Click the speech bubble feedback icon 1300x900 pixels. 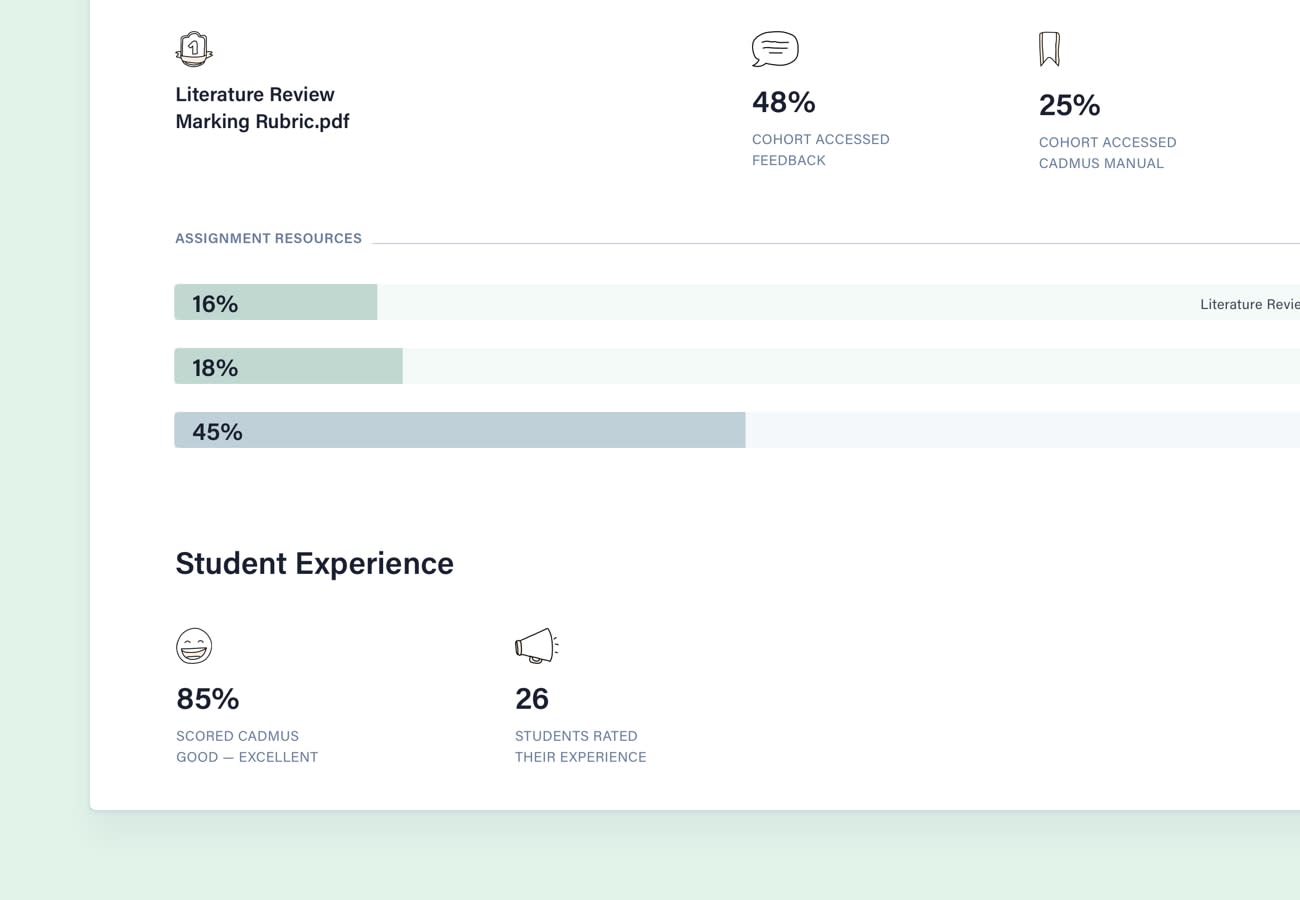775,49
